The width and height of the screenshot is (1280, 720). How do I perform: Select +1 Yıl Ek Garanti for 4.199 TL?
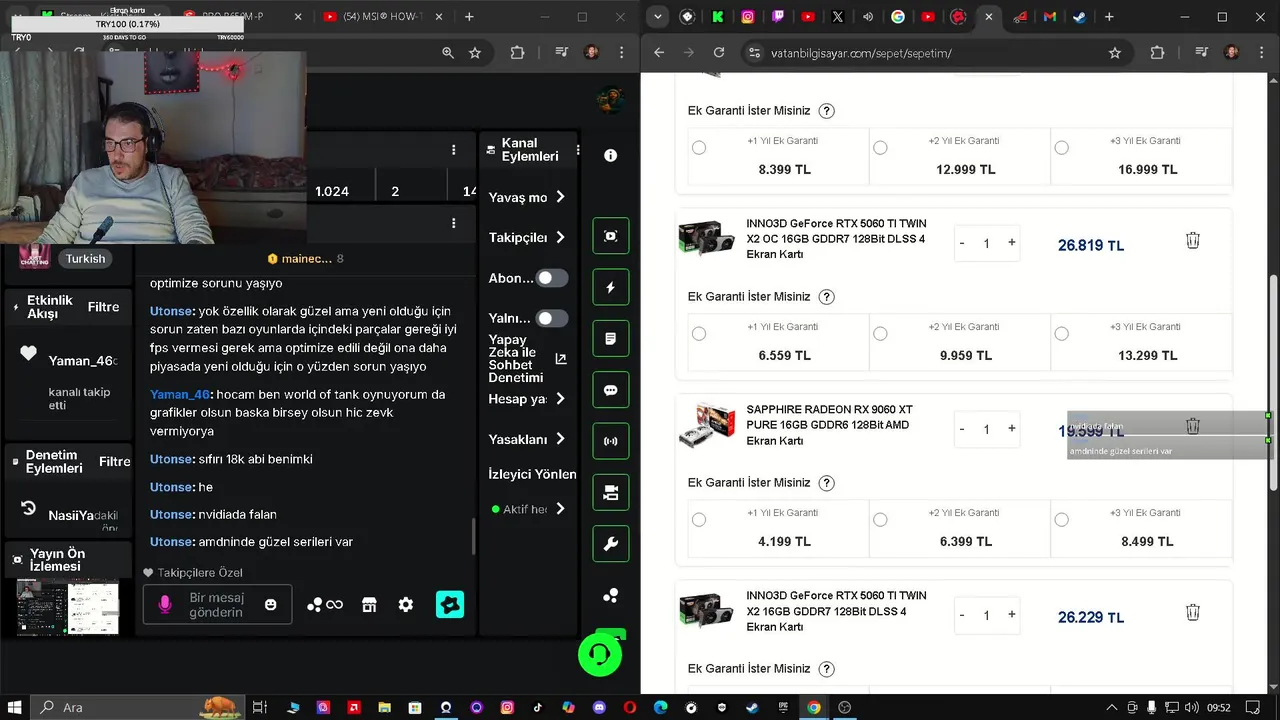(x=699, y=520)
